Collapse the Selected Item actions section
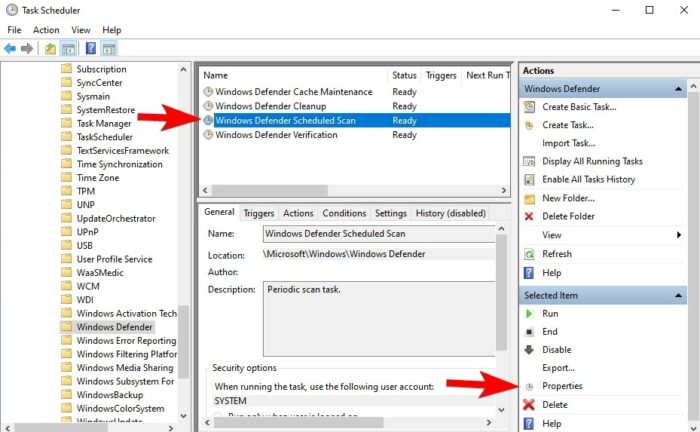The width and height of the screenshot is (700, 432). [x=678, y=295]
